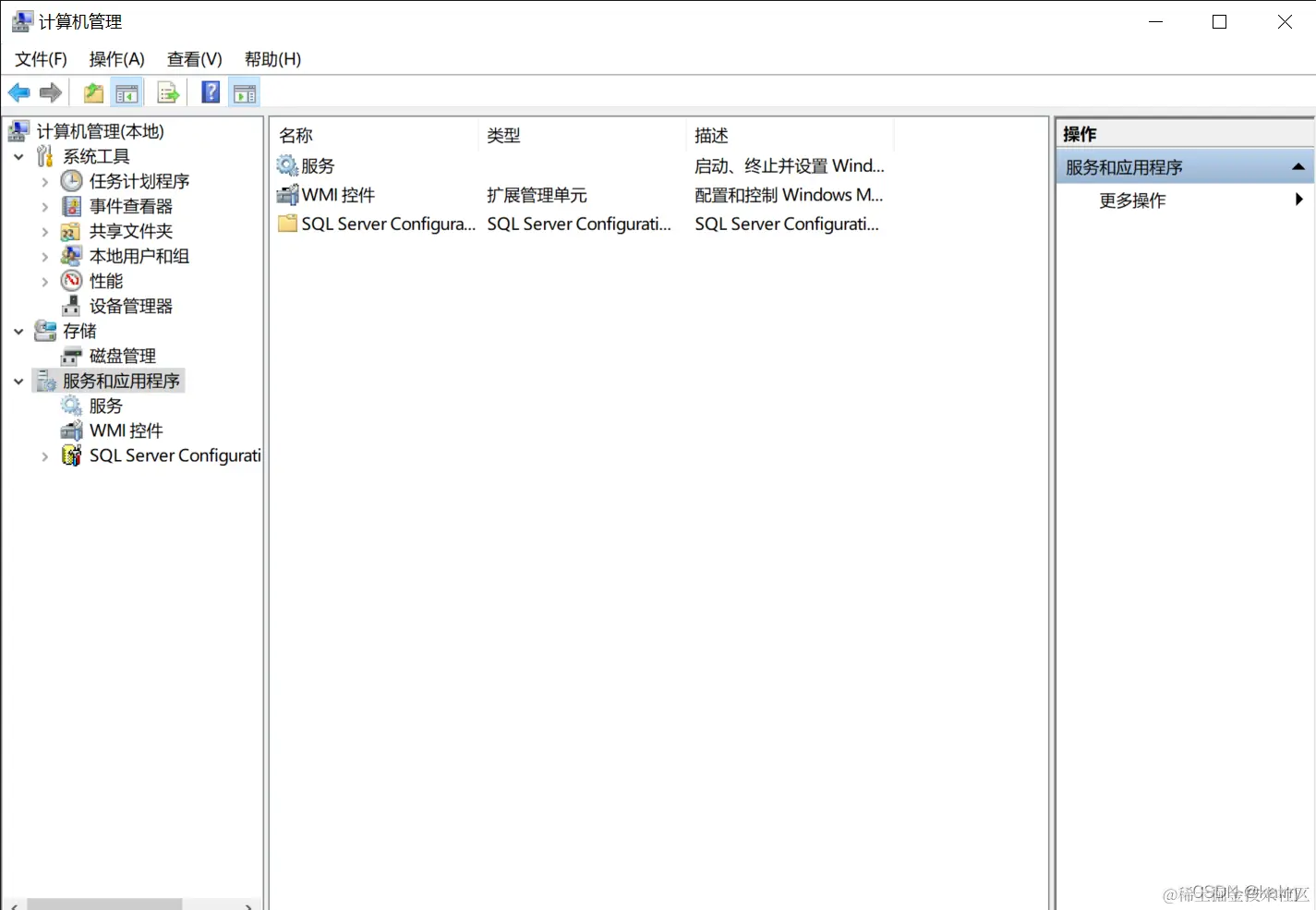Click the 配置和控制 Windows M... description
Image resolution: width=1316 pixels, height=910 pixels.
(x=789, y=195)
